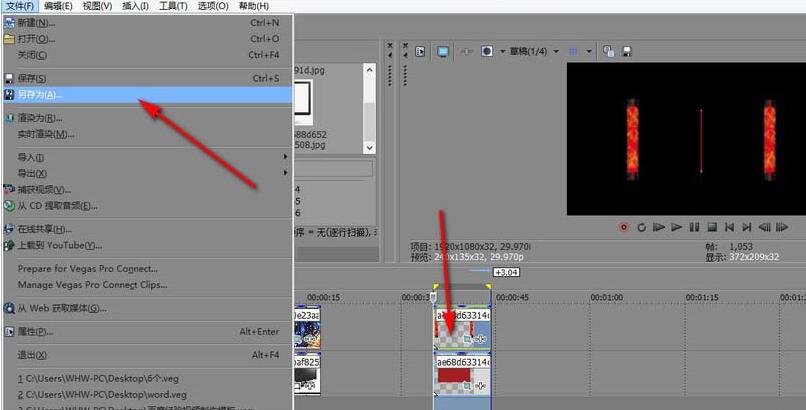Click the overlays grid icon

click(573, 51)
